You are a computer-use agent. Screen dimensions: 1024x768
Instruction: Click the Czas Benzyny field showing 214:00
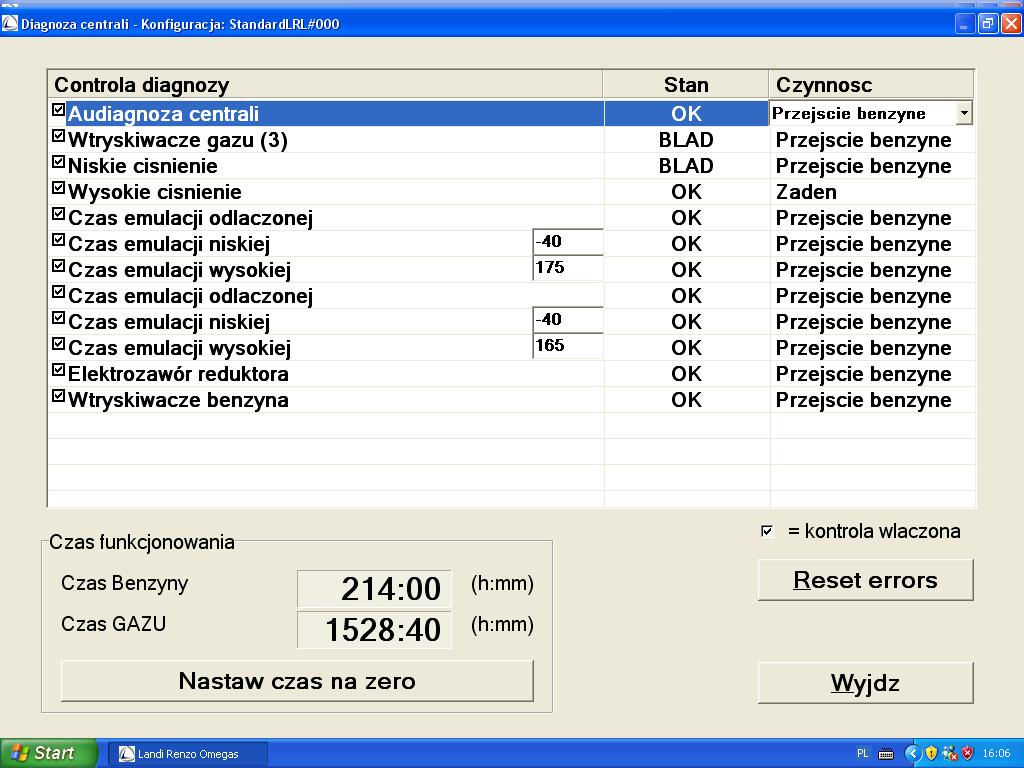(374, 588)
